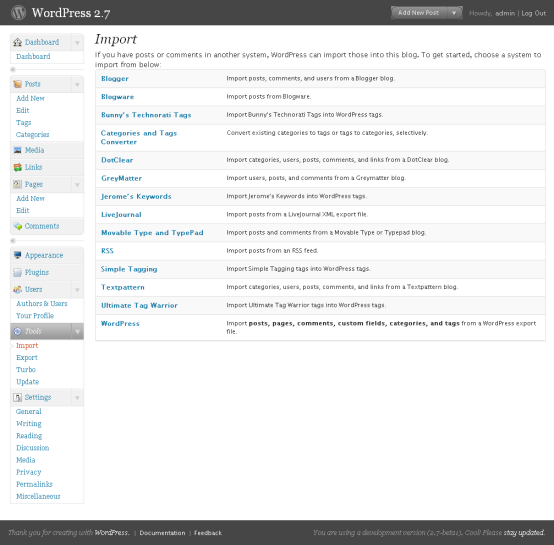Open the Documentation footer link
The height and width of the screenshot is (545, 554).
162,533
